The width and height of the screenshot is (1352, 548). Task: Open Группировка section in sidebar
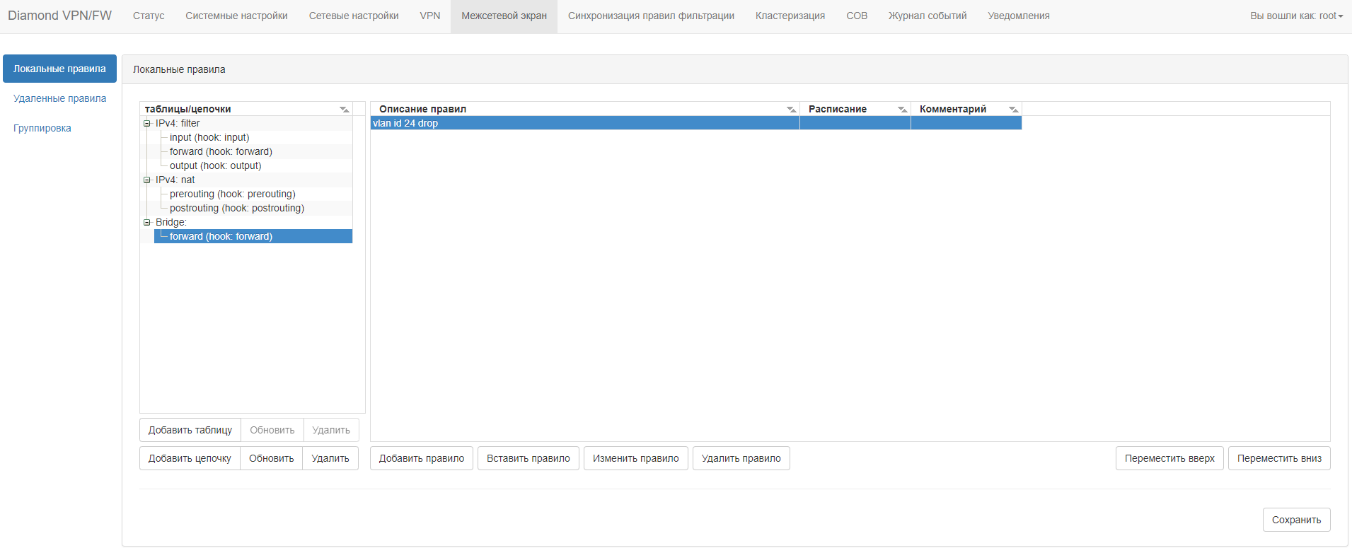point(42,128)
